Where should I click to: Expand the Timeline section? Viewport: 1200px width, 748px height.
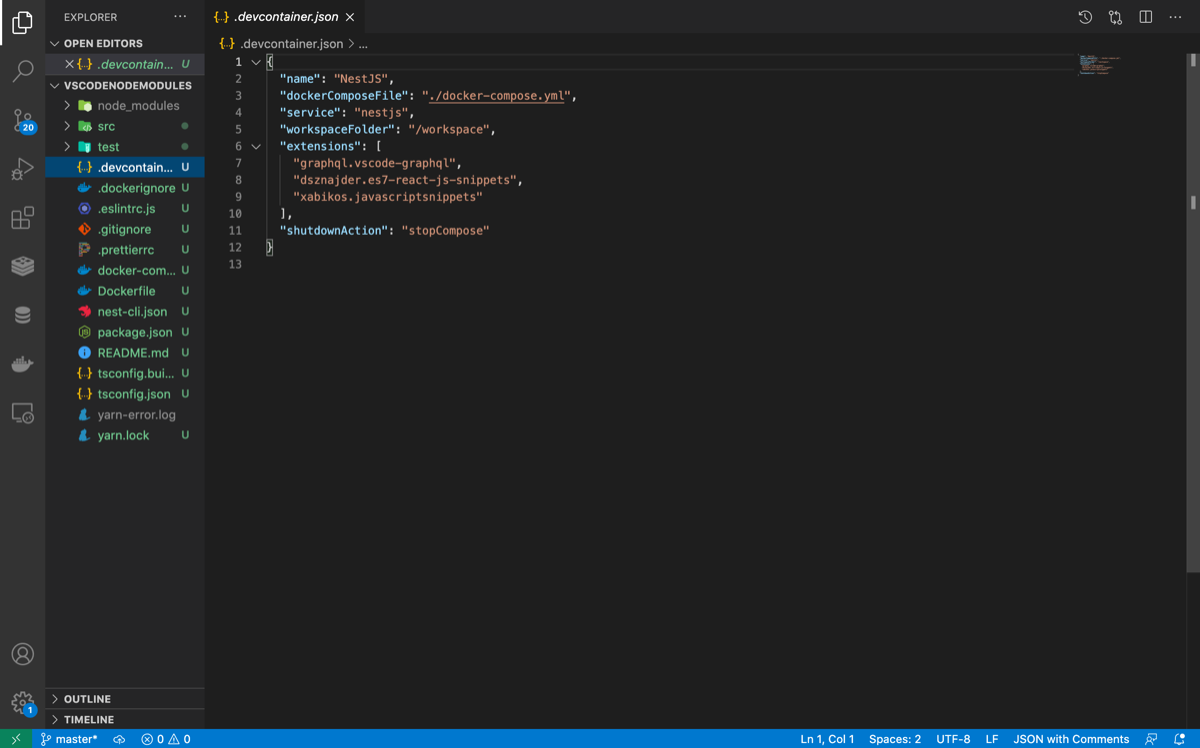click(125, 719)
